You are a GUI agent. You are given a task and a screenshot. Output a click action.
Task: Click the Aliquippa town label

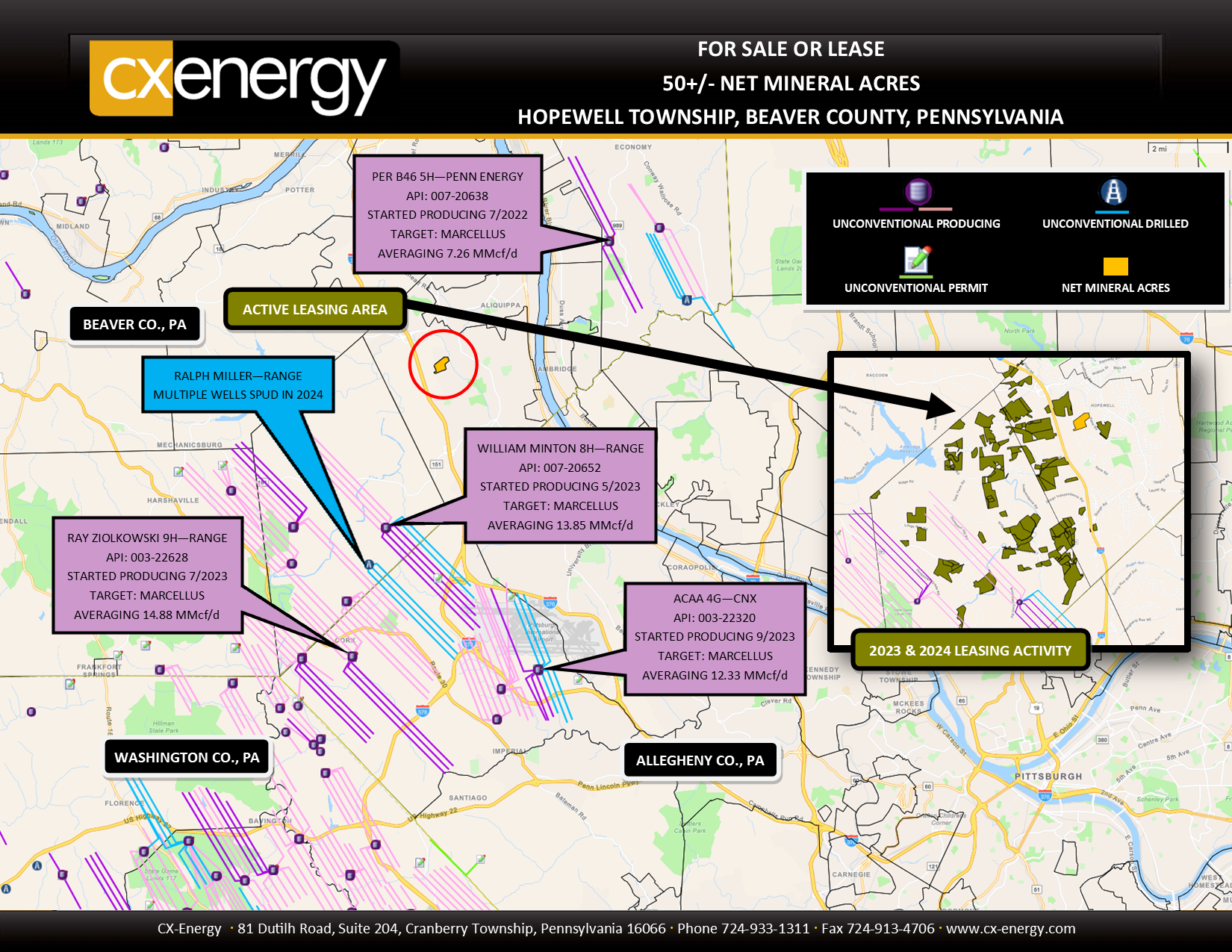(x=500, y=305)
